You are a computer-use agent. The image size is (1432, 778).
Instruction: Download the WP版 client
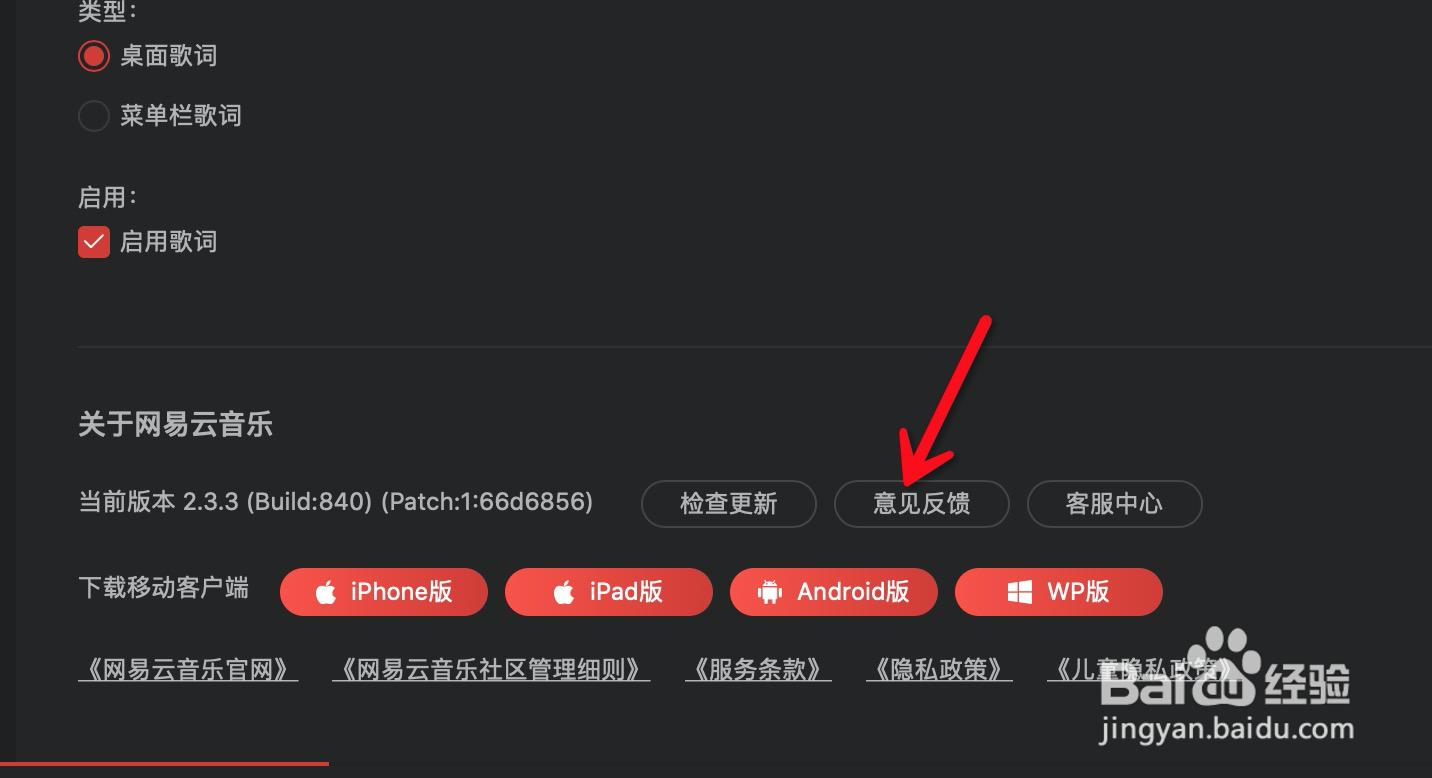(x=1059, y=592)
